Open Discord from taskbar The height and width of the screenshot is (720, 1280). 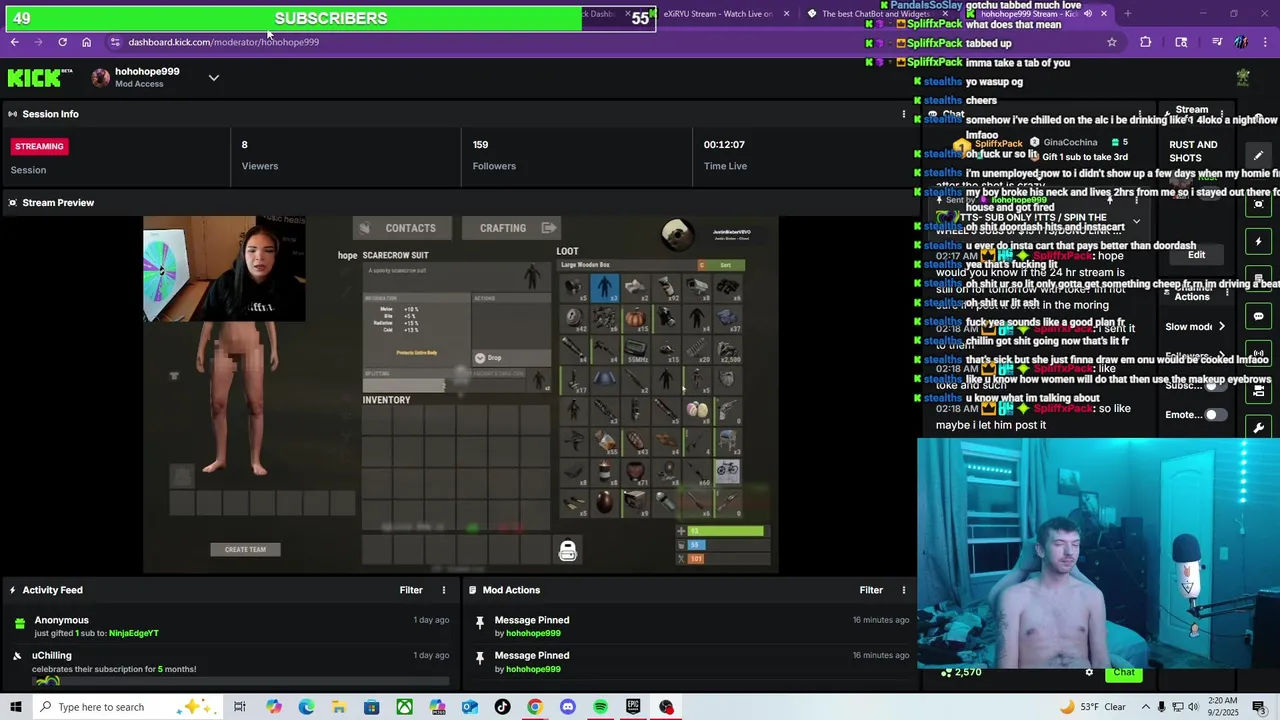[x=568, y=707]
